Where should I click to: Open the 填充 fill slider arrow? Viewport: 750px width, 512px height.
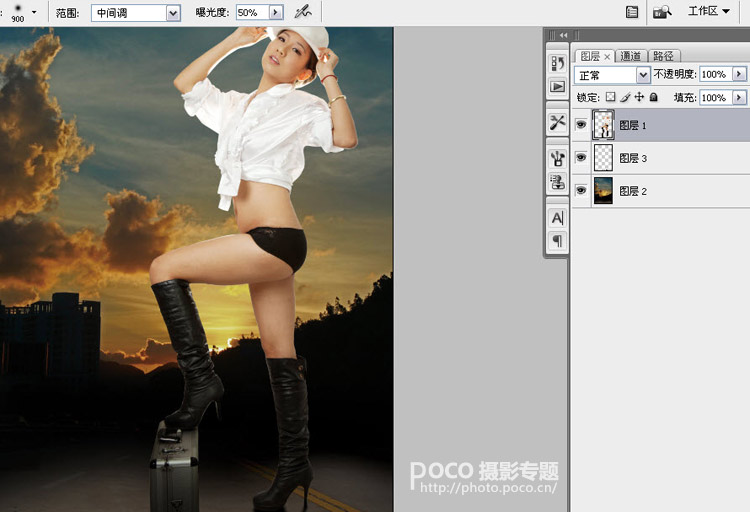click(739, 98)
